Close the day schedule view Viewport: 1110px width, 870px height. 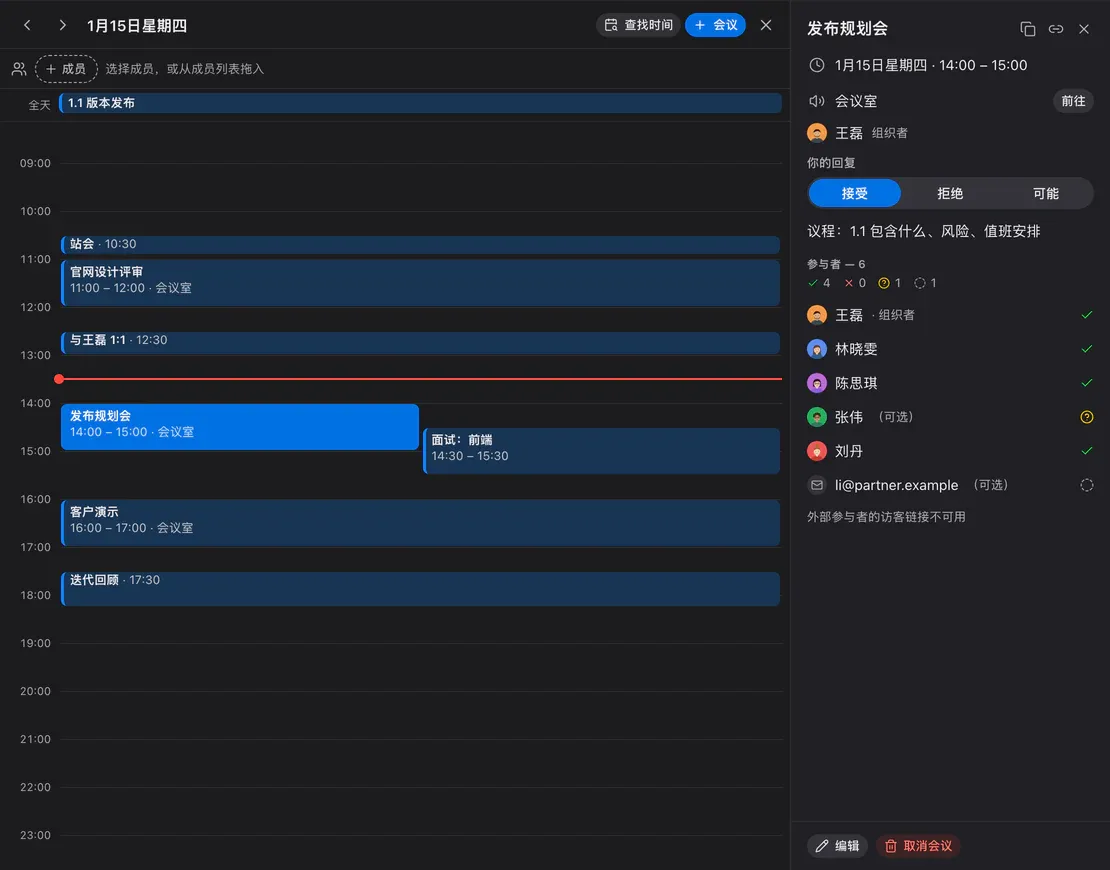pyautogui.click(x=766, y=25)
